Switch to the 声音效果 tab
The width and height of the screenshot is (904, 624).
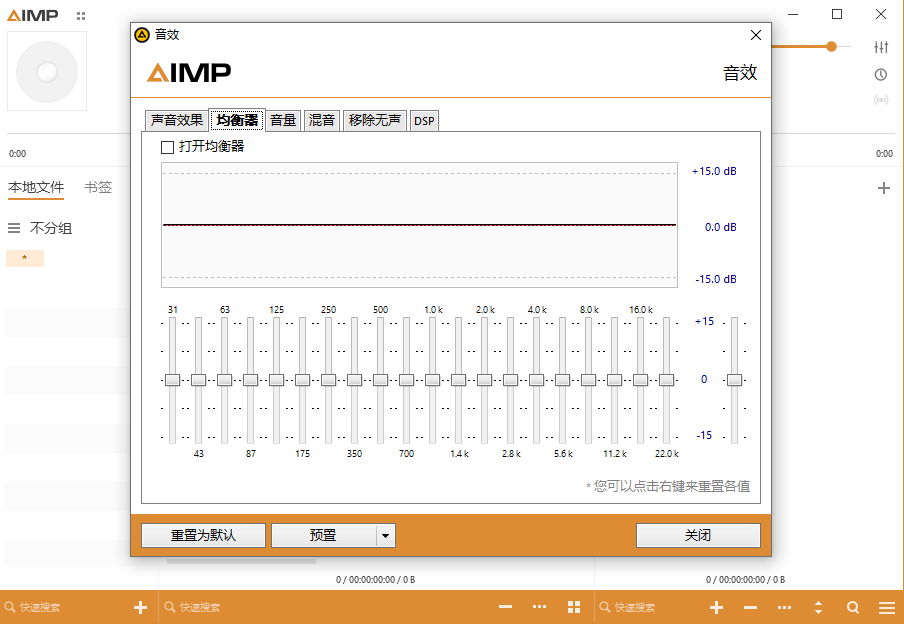pos(176,120)
